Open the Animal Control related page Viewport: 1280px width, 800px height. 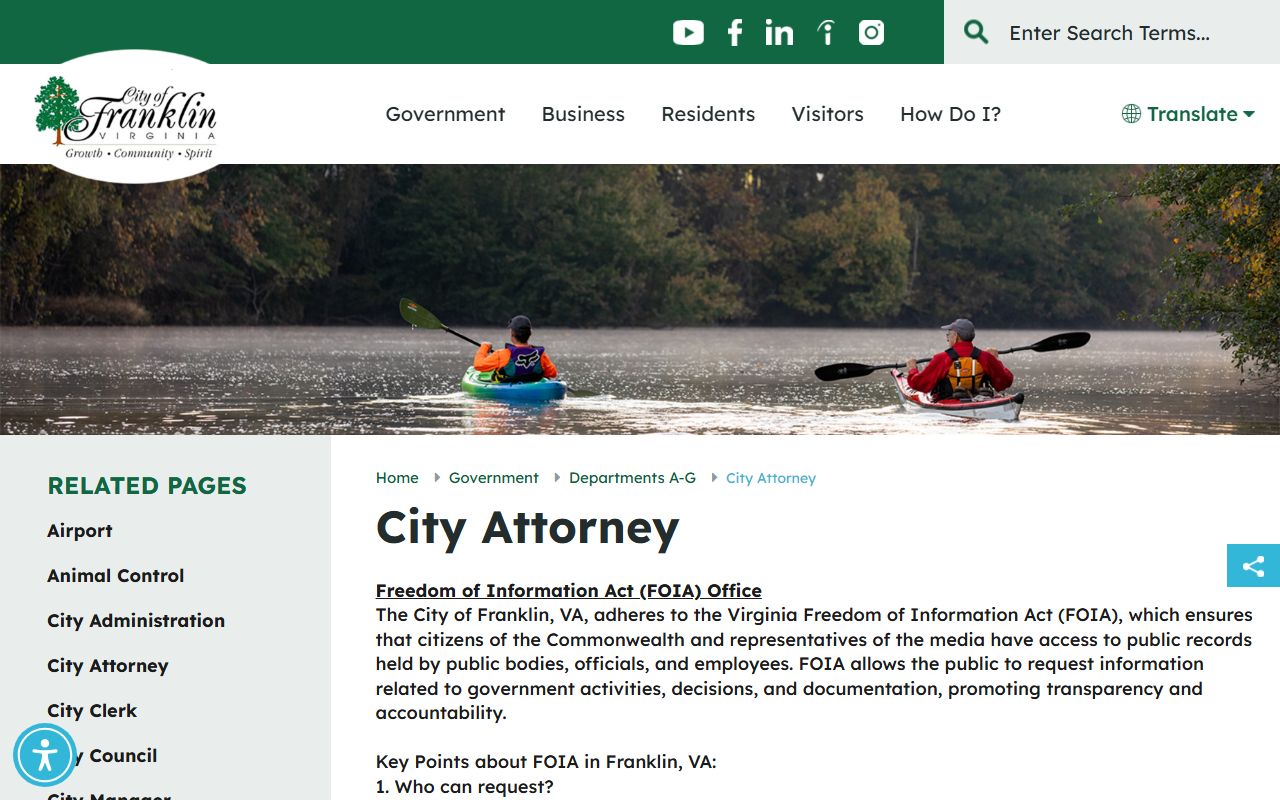[116, 576]
